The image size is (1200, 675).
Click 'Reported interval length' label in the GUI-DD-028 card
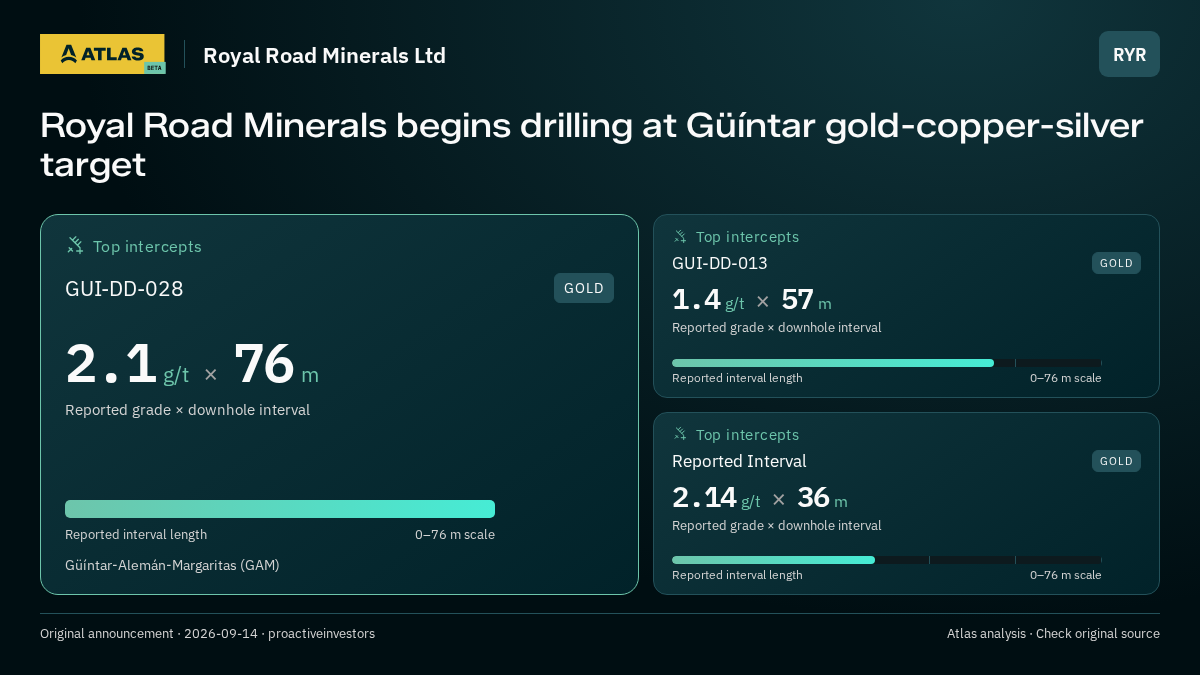point(136,534)
